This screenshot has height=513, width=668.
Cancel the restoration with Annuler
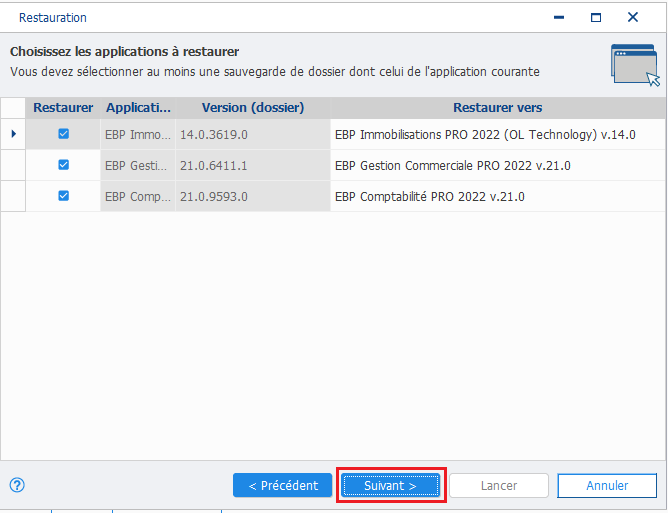coord(607,485)
